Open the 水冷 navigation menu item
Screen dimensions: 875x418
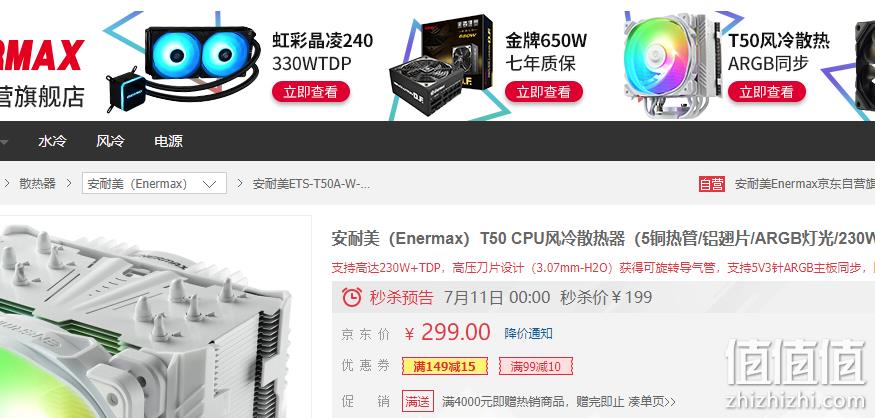[52, 141]
